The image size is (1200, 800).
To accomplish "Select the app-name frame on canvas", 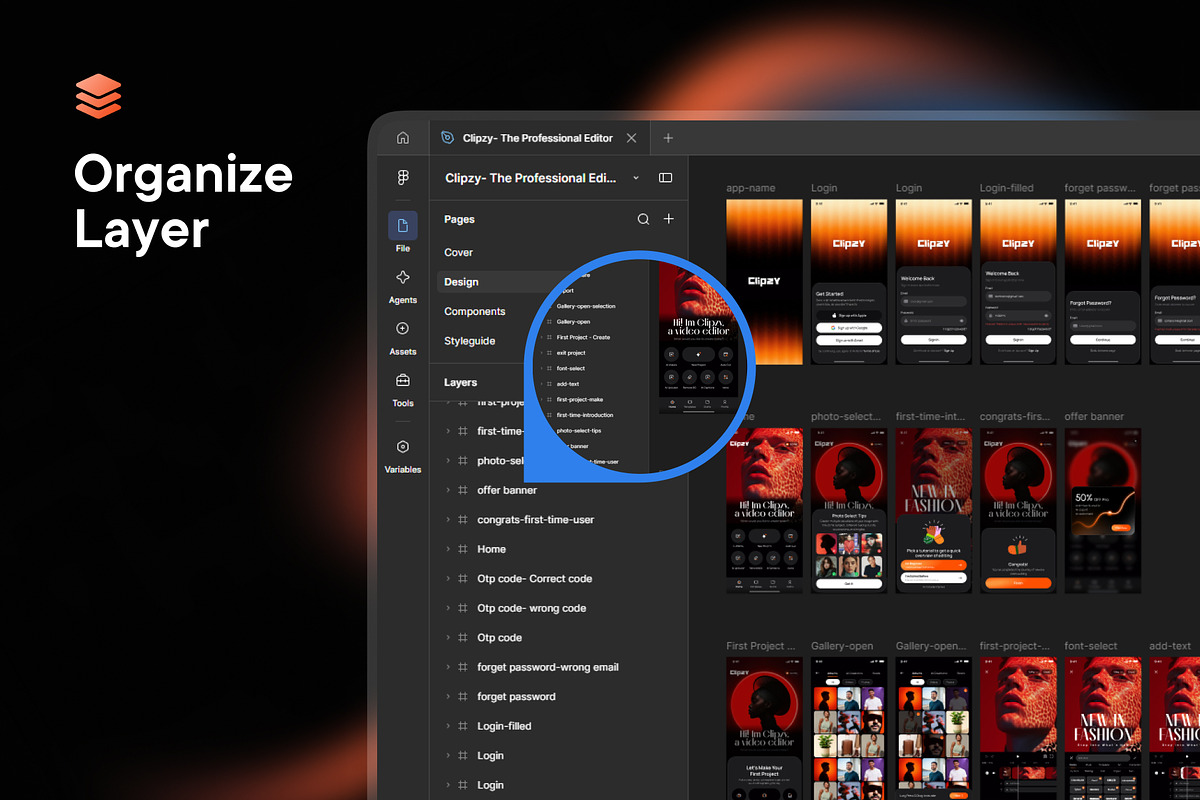I will pyautogui.click(x=765, y=281).
